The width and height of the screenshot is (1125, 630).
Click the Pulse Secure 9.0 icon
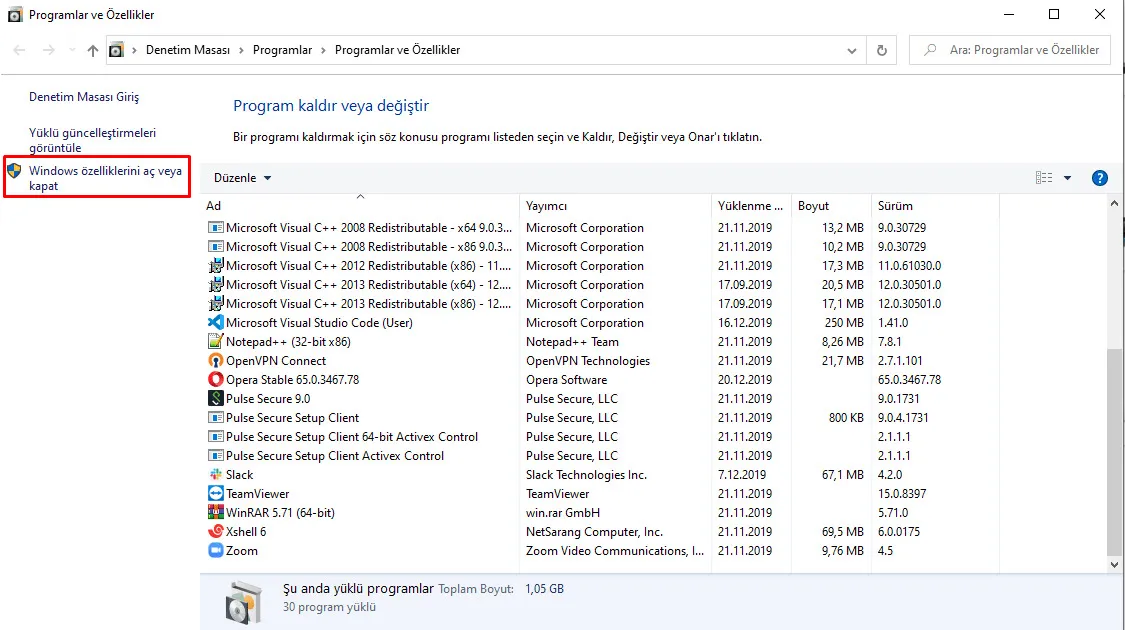pyautogui.click(x=215, y=399)
